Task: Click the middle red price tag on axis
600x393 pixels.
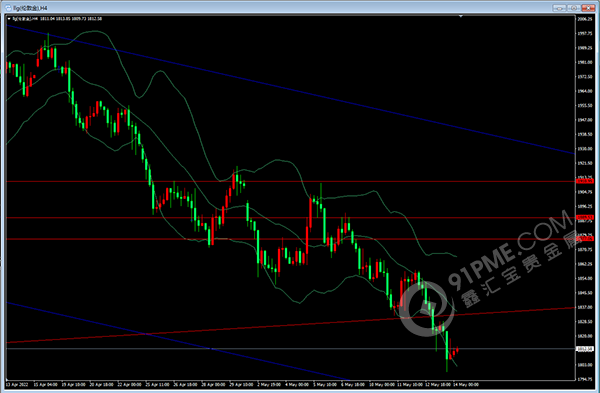Action: 584,217
